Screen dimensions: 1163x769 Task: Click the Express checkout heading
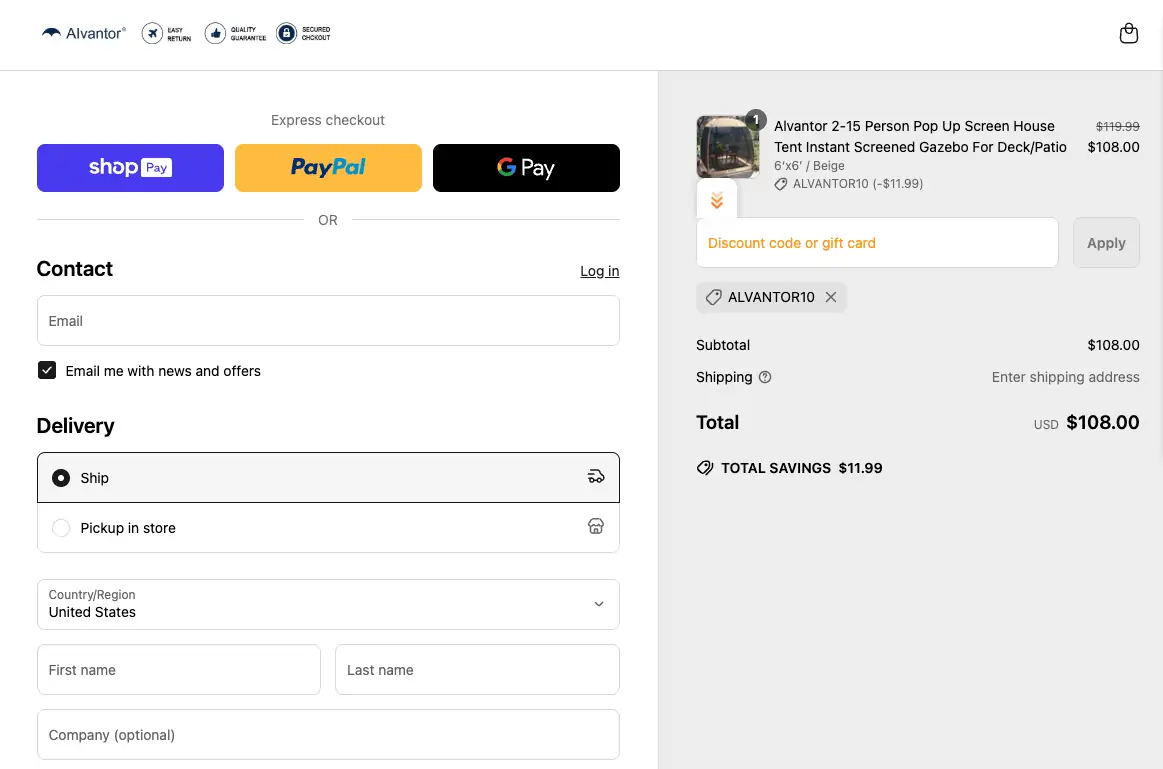pos(328,120)
